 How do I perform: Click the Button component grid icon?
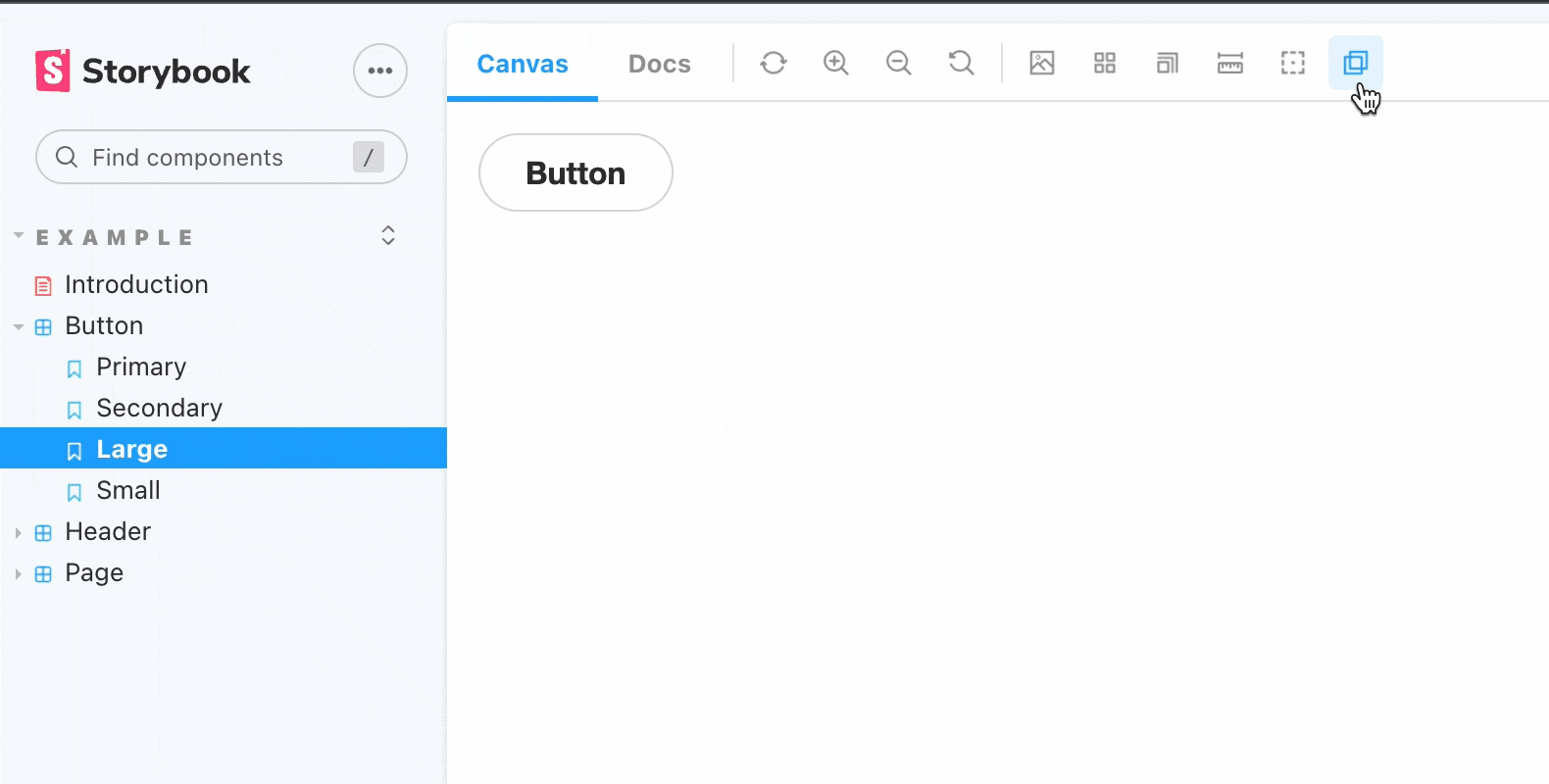click(43, 327)
